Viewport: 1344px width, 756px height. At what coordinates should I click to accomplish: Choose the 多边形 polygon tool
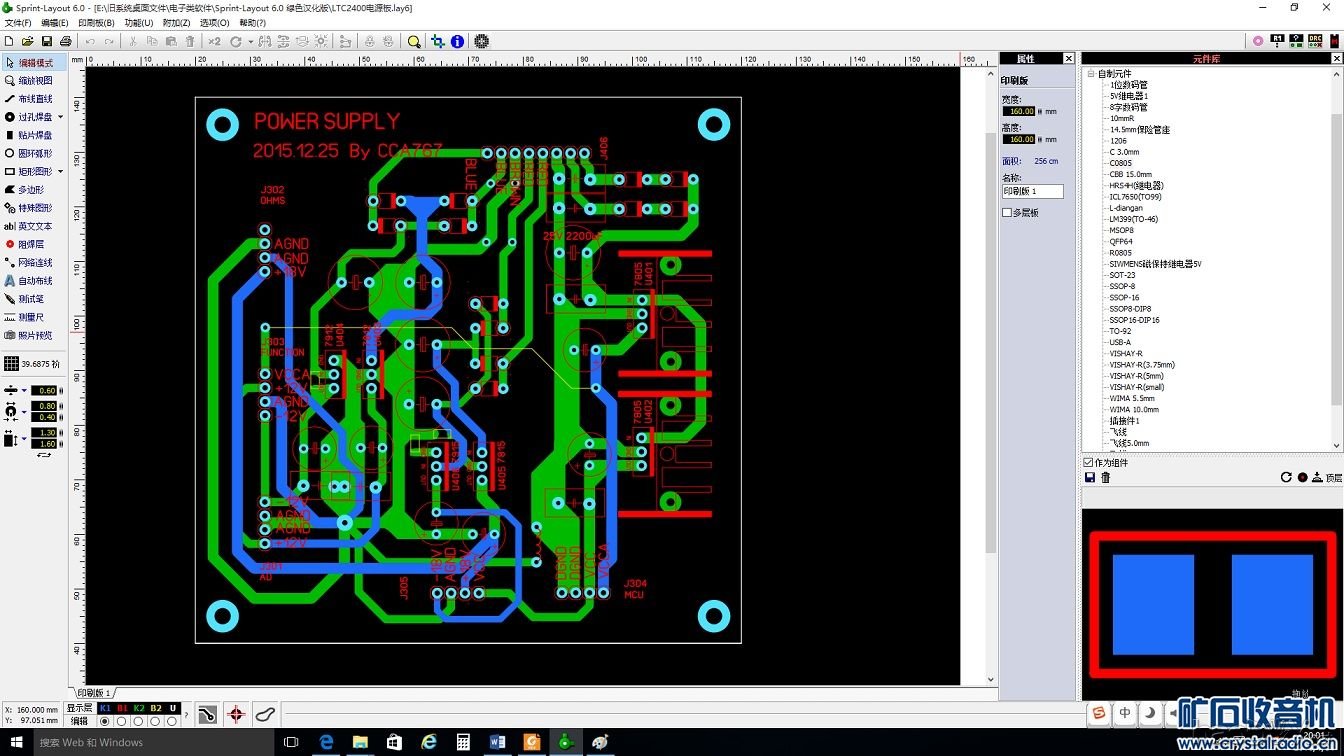click(x=30, y=190)
